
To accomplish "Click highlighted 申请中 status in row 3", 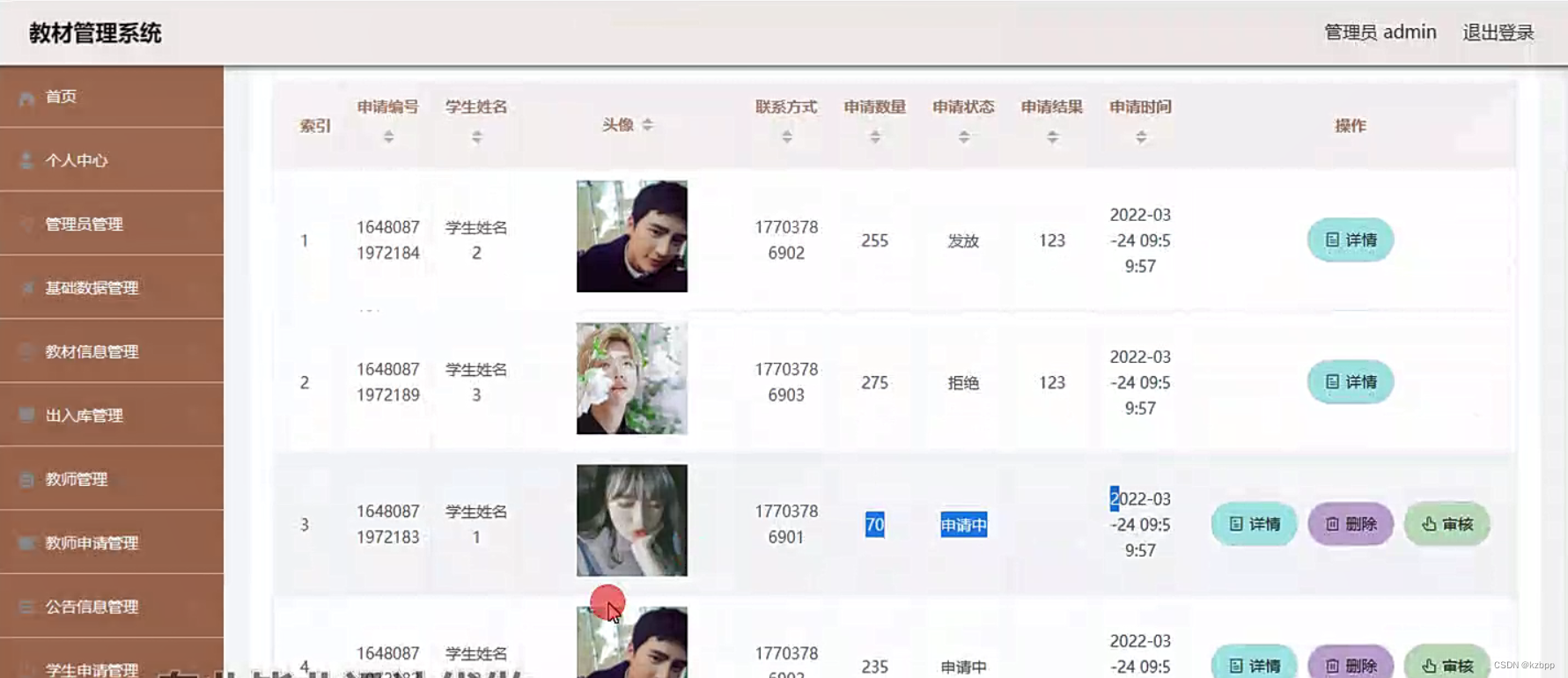I will (964, 525).
